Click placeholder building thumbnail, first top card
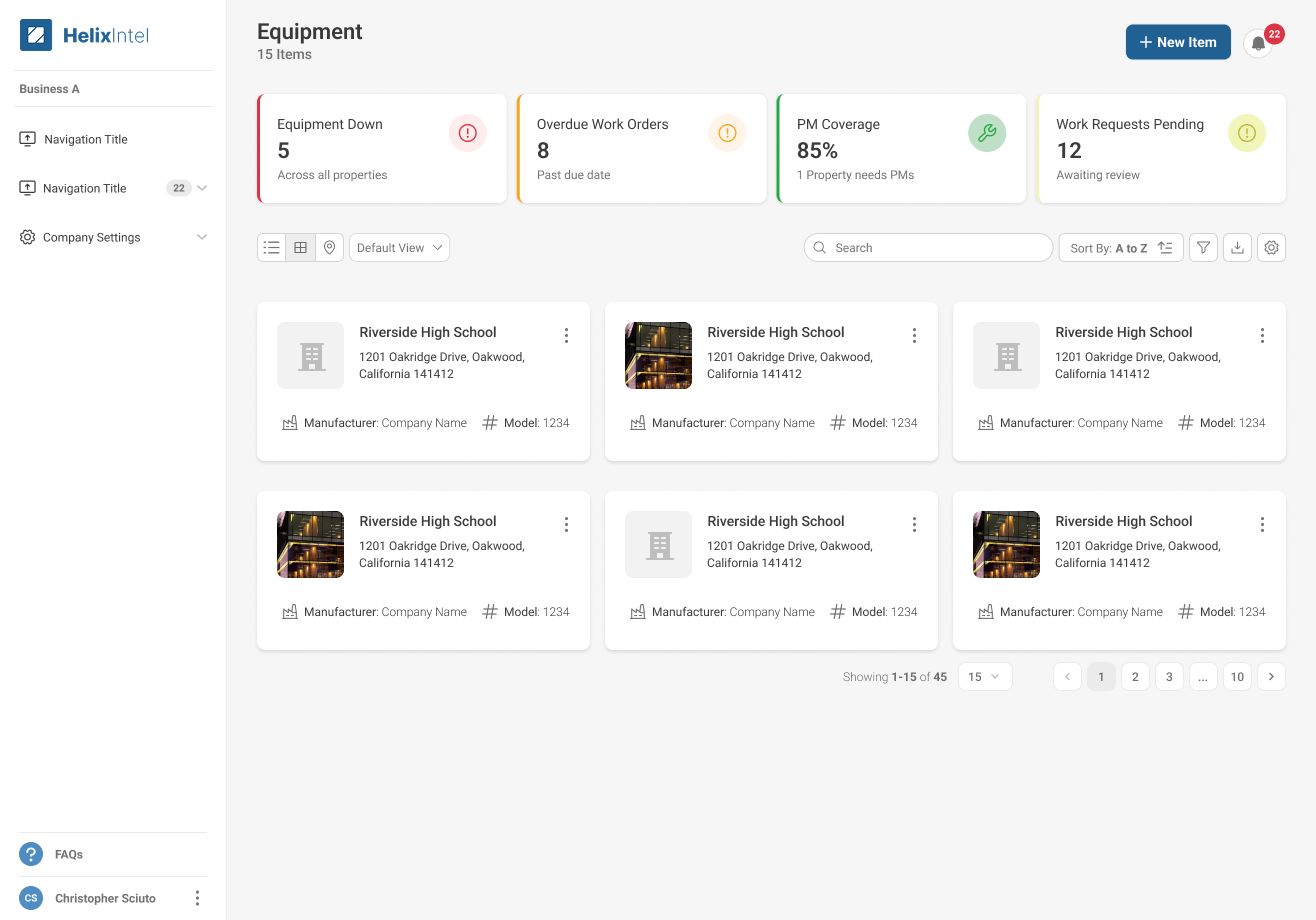This screenshot has width=1316, height=920. pos(310,355)
